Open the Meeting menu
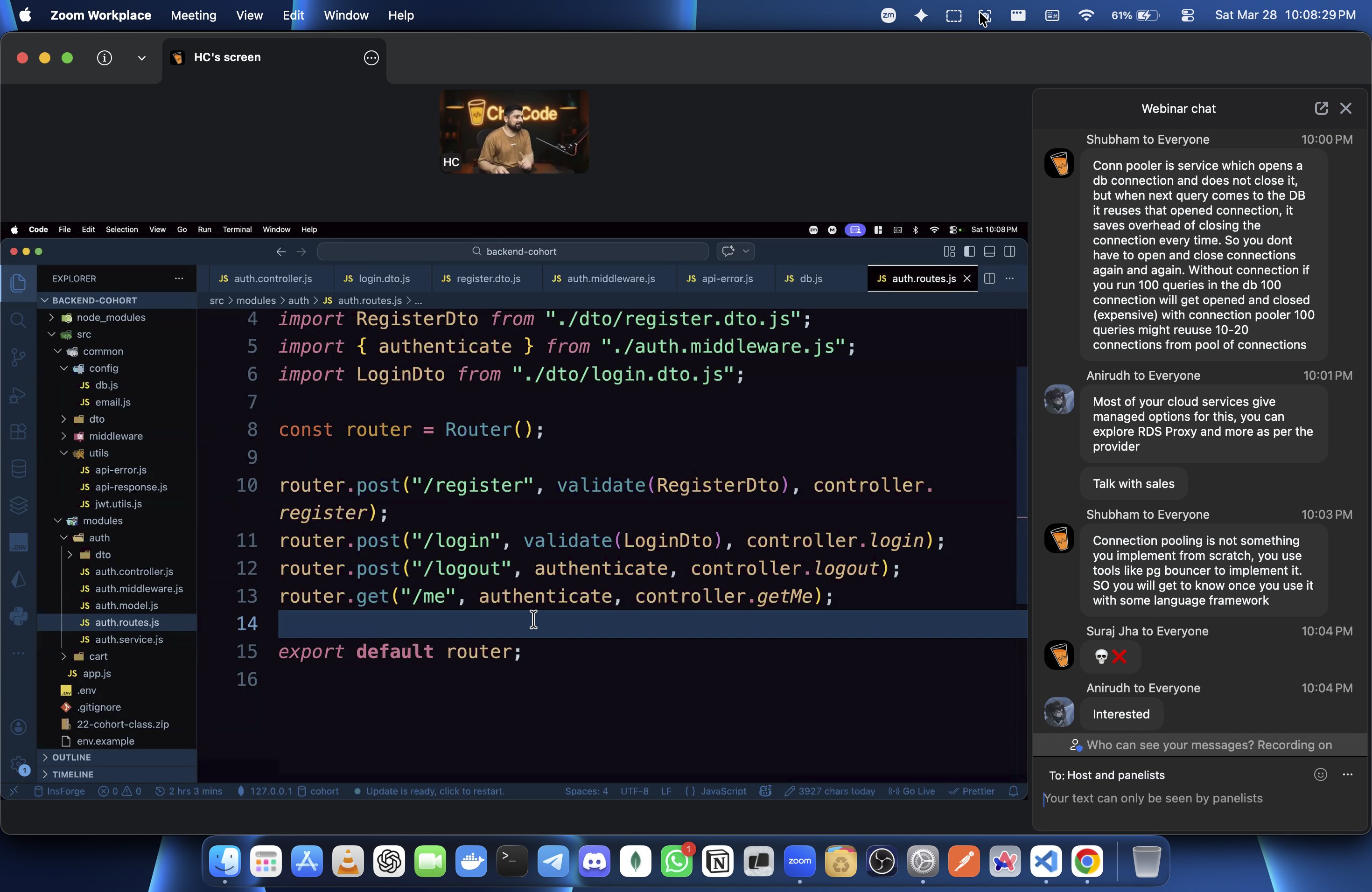This screenshot has width=1372, height=892. pyautogui.click(x=193, y=15)
